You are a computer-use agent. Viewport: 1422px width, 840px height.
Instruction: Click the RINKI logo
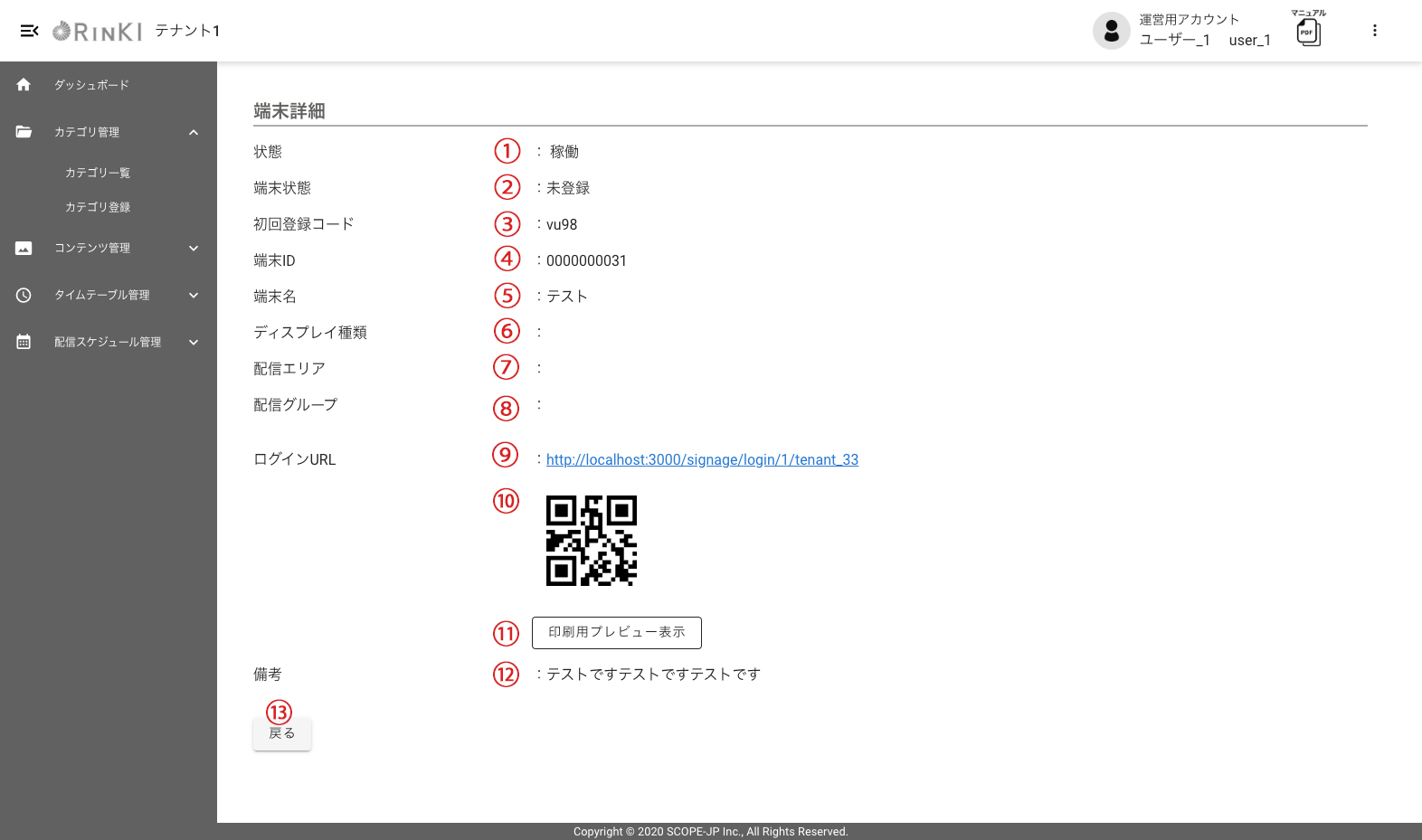[98, 32]
